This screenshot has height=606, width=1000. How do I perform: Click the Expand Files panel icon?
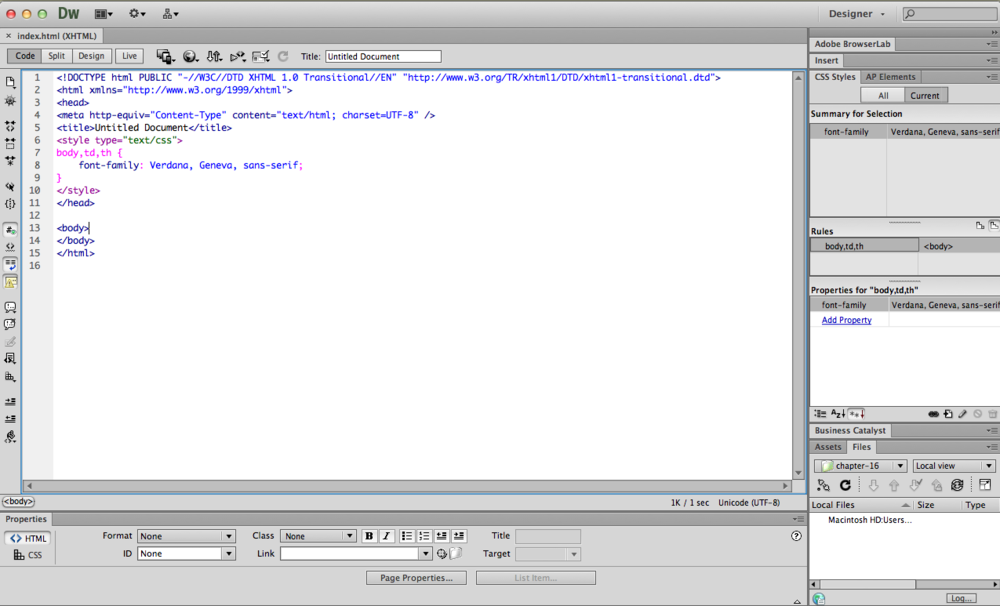click(x=986, y=484)
